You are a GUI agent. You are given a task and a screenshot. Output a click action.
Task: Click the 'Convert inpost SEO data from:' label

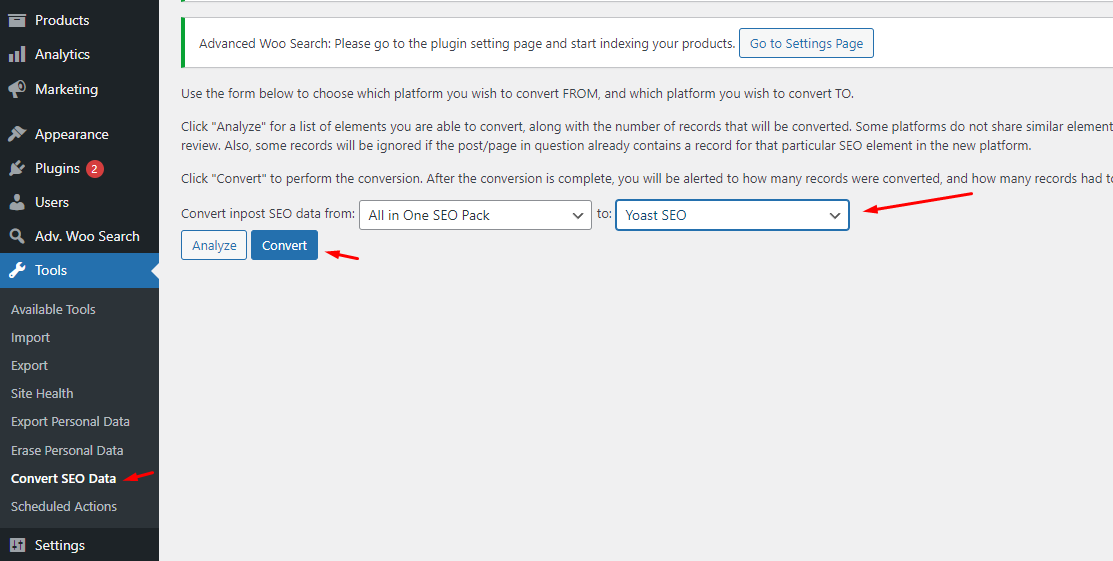tap(268, 214)
